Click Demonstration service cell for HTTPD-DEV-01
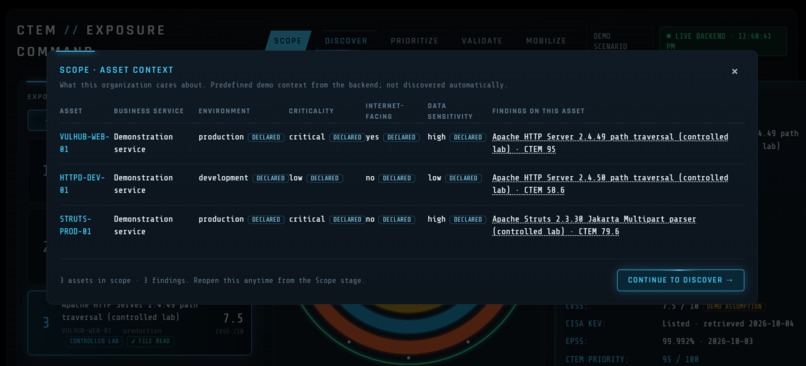Image resolution: width=806 pixels, height=366 pixels. 143,184
